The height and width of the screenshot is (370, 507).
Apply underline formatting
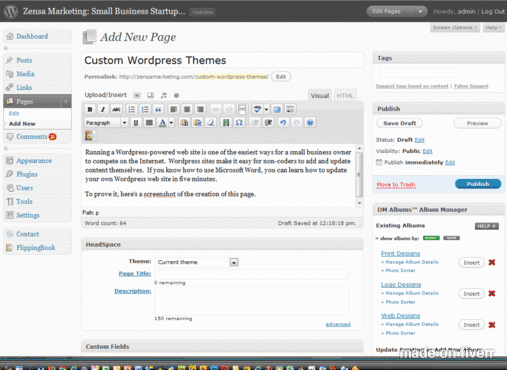[x=136, y=123]
